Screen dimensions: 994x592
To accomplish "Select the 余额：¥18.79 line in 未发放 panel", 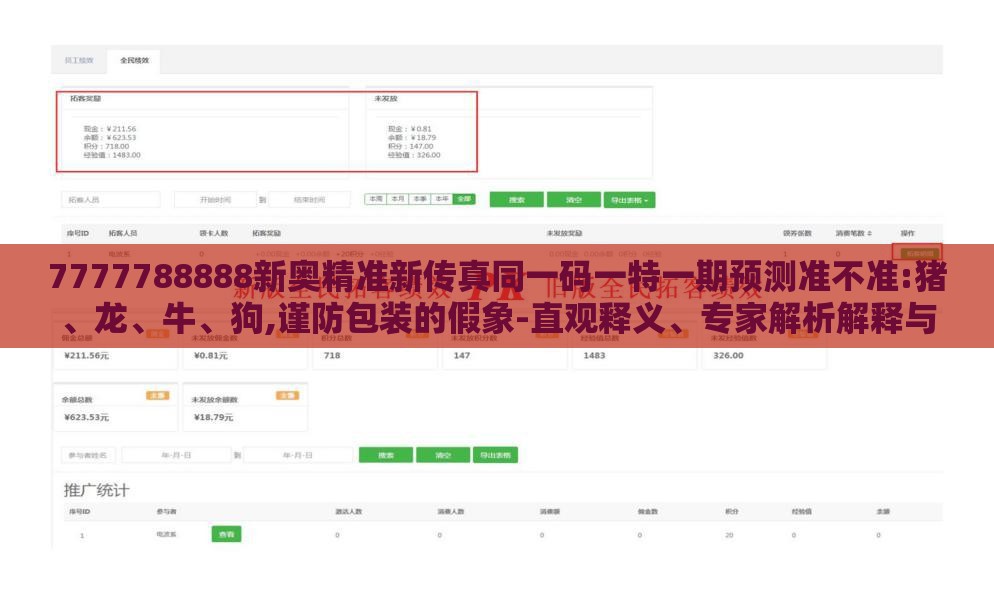I will point(412,138).
